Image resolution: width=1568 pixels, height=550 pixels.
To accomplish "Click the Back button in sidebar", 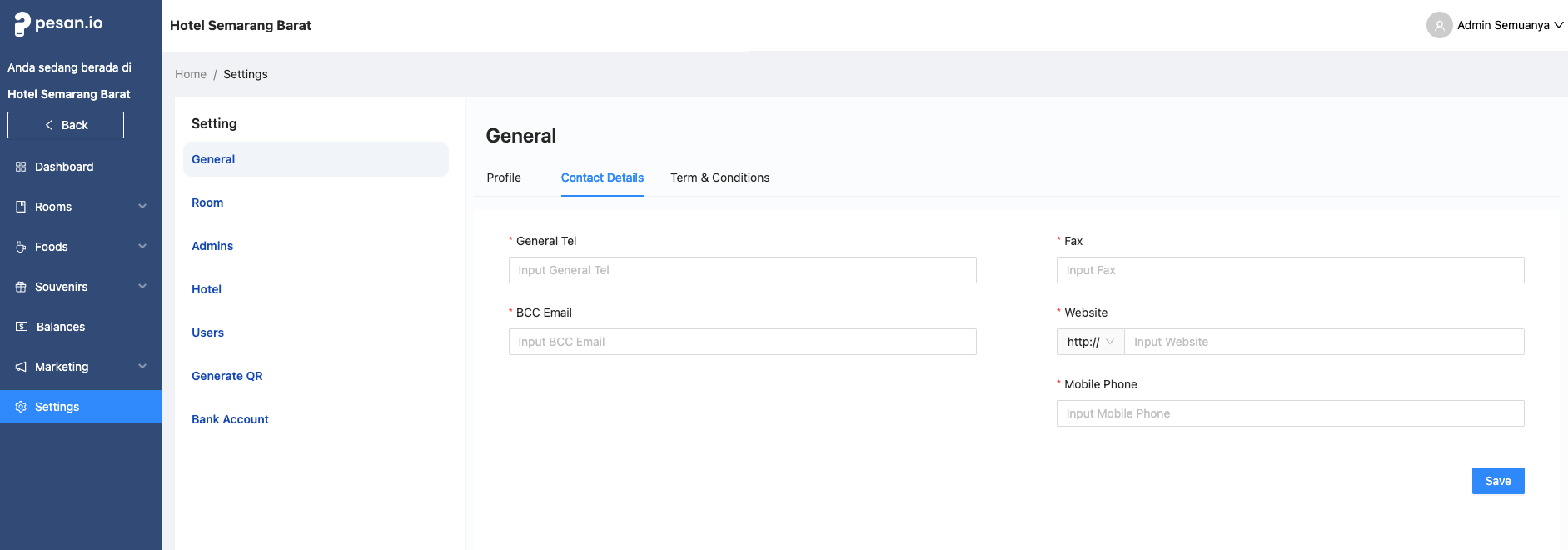I will click(x=66, y=125).
